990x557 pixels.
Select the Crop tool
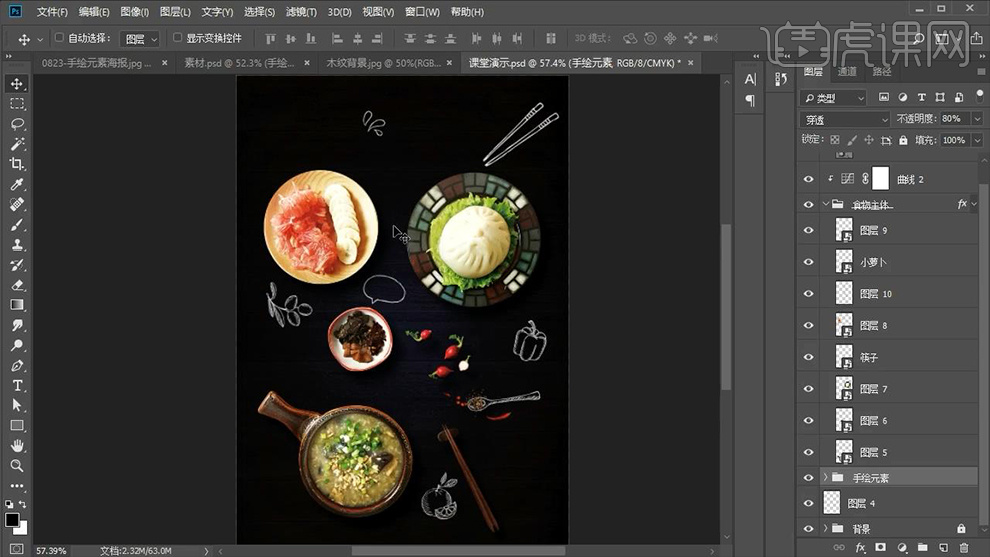click(x=17, y=164)
